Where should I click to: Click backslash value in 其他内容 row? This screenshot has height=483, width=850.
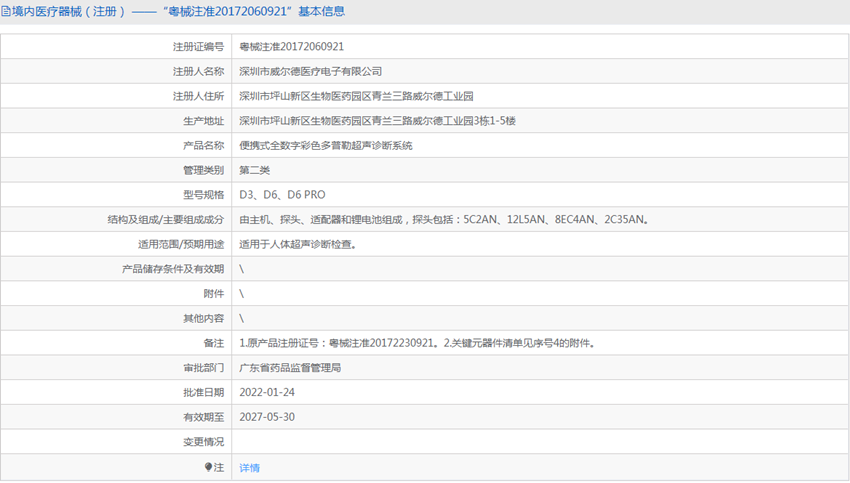click(x=242, y=319)
